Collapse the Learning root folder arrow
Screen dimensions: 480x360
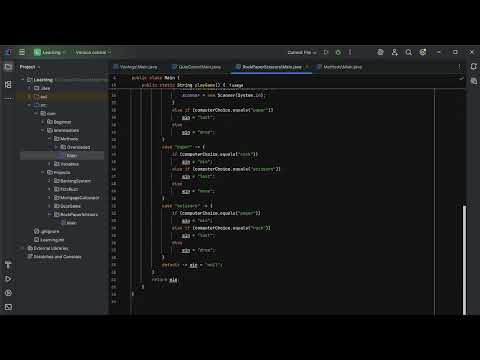click(x=23, y=80)
